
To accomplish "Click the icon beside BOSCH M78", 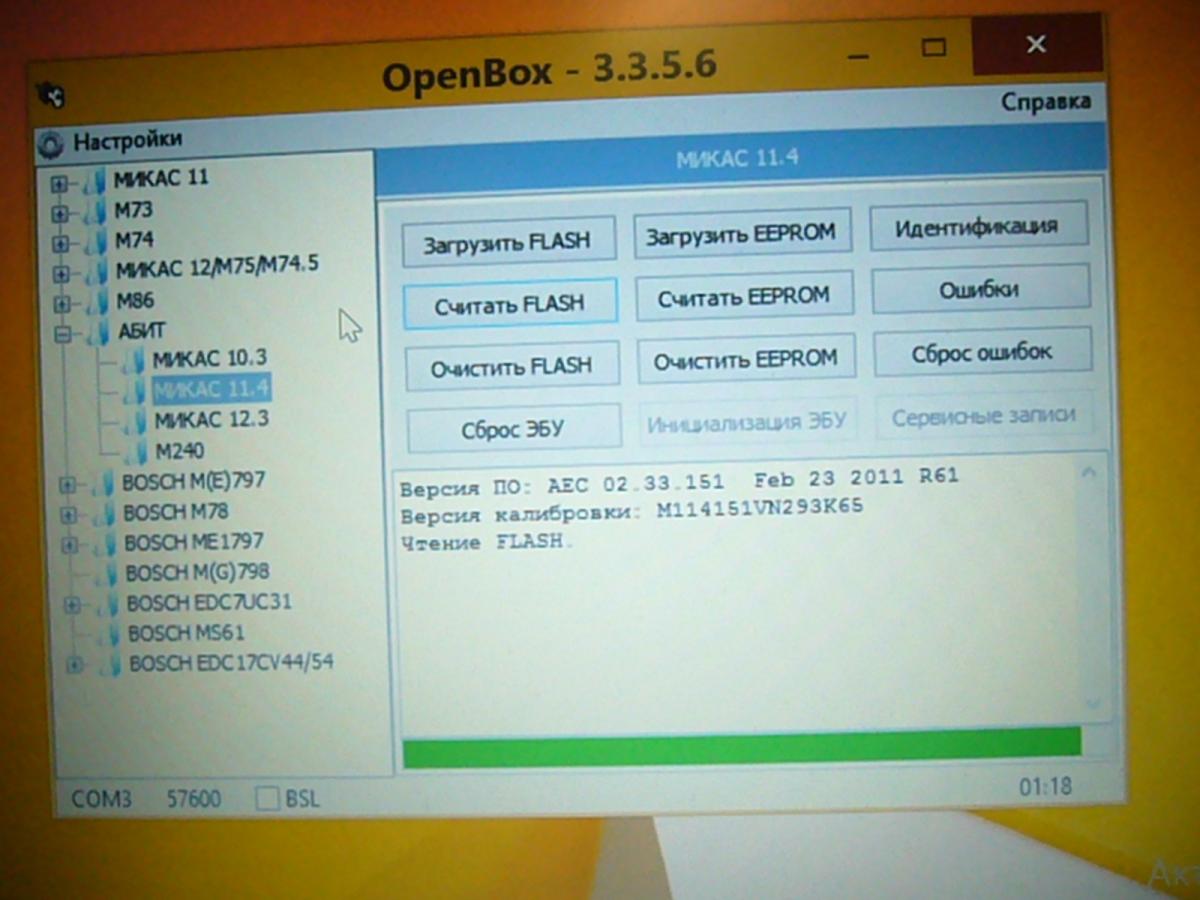I will (104, 514).
